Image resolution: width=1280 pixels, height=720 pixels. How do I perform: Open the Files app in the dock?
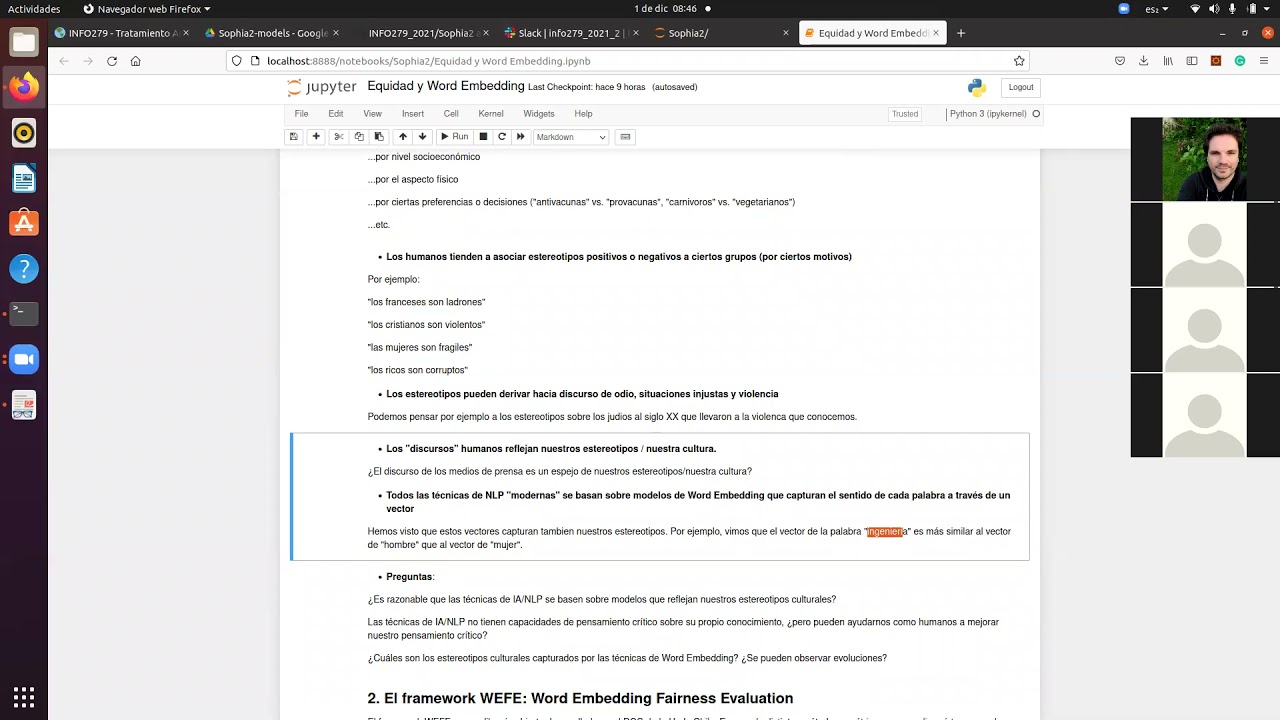coord(24,42)
